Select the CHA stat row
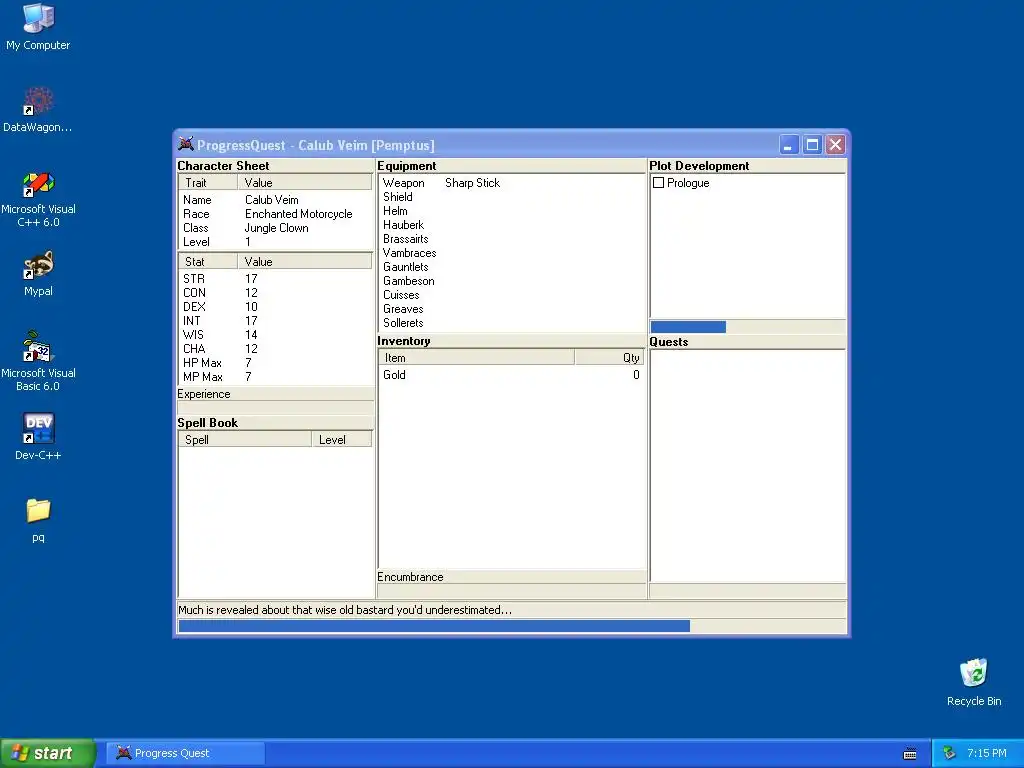Screen dimensions: 1024x768 pyautogui.click(x=275, y=349)
